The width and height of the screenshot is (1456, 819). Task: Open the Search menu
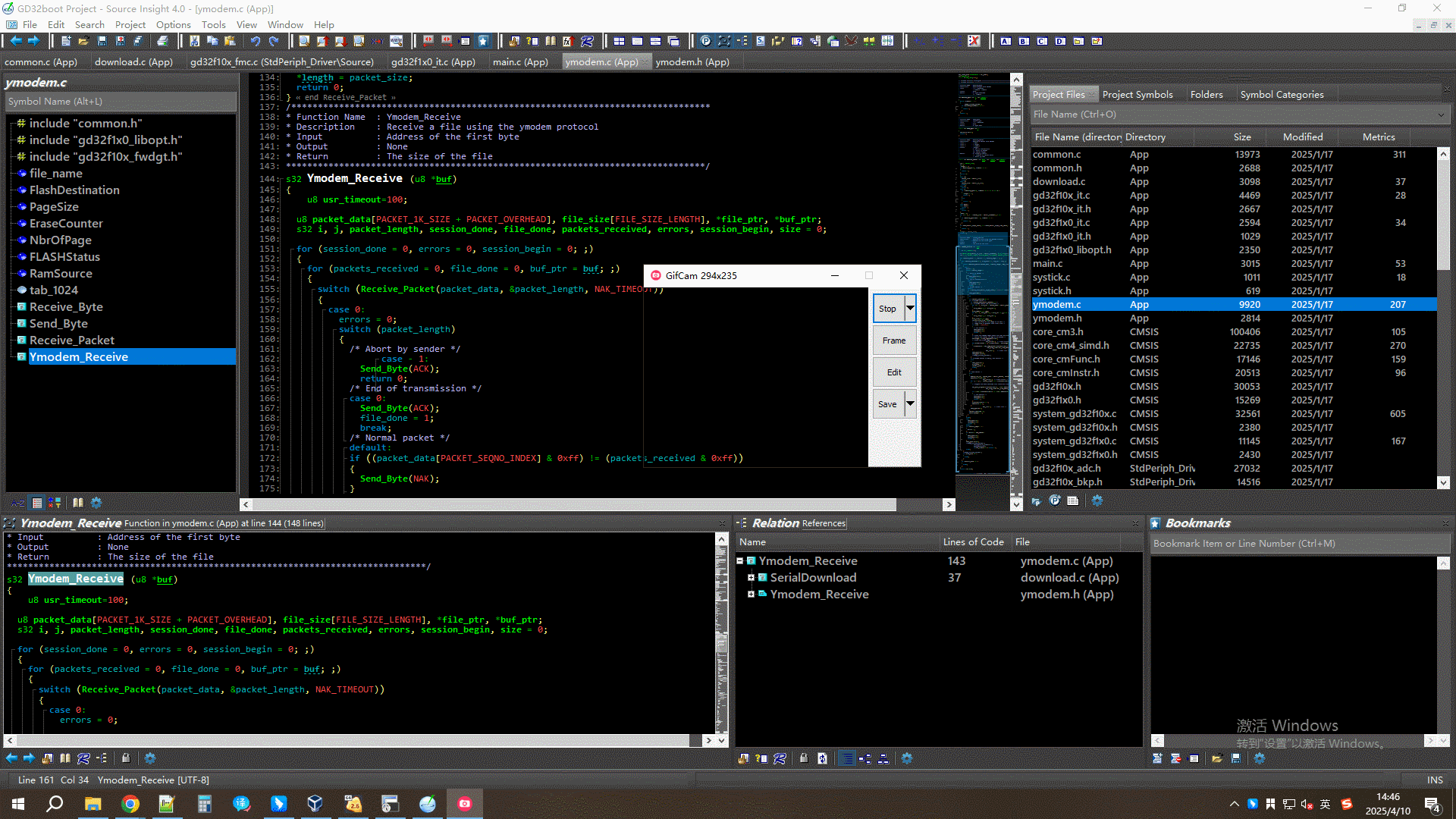[89, 24]
